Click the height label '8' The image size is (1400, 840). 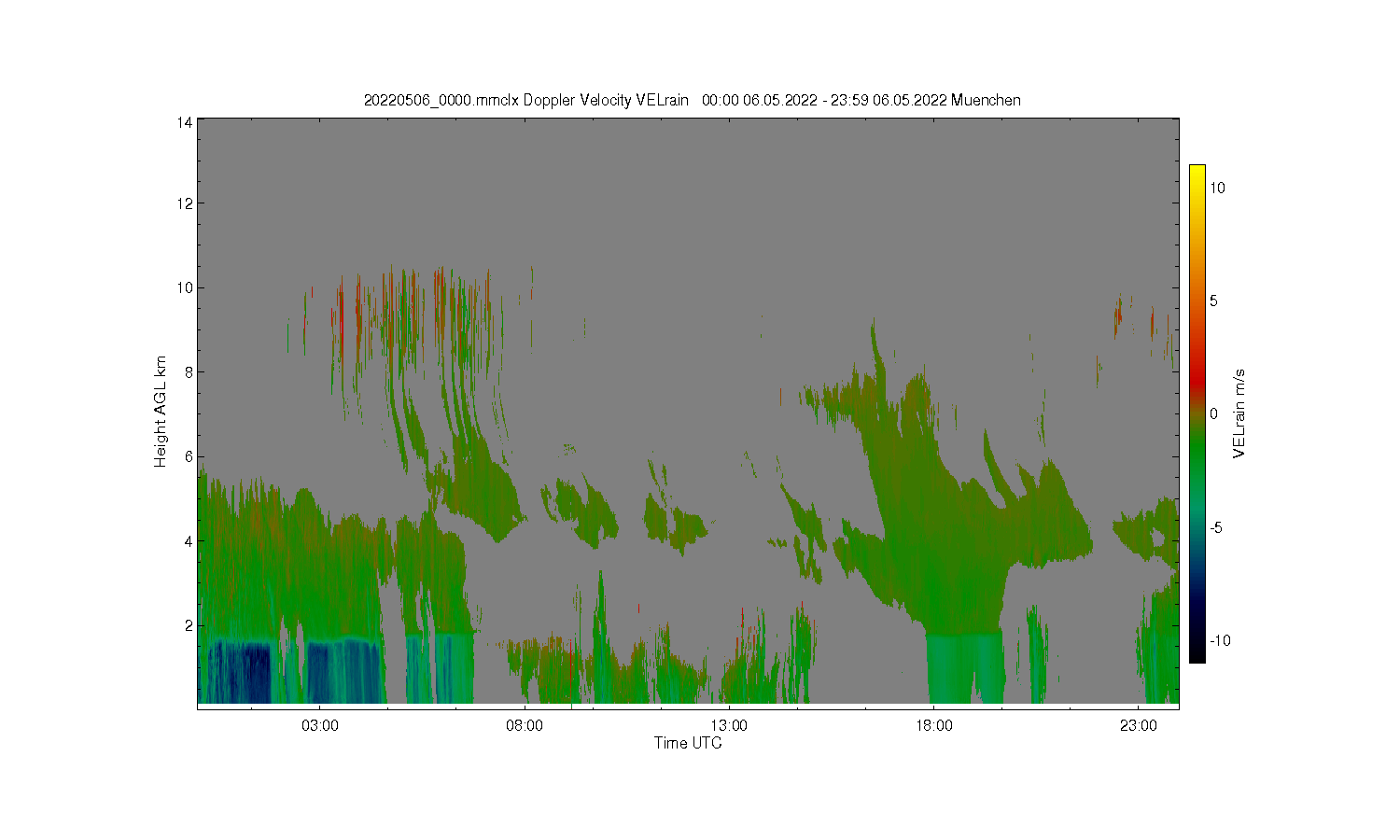pyautogui.click(x=189, y=371)
